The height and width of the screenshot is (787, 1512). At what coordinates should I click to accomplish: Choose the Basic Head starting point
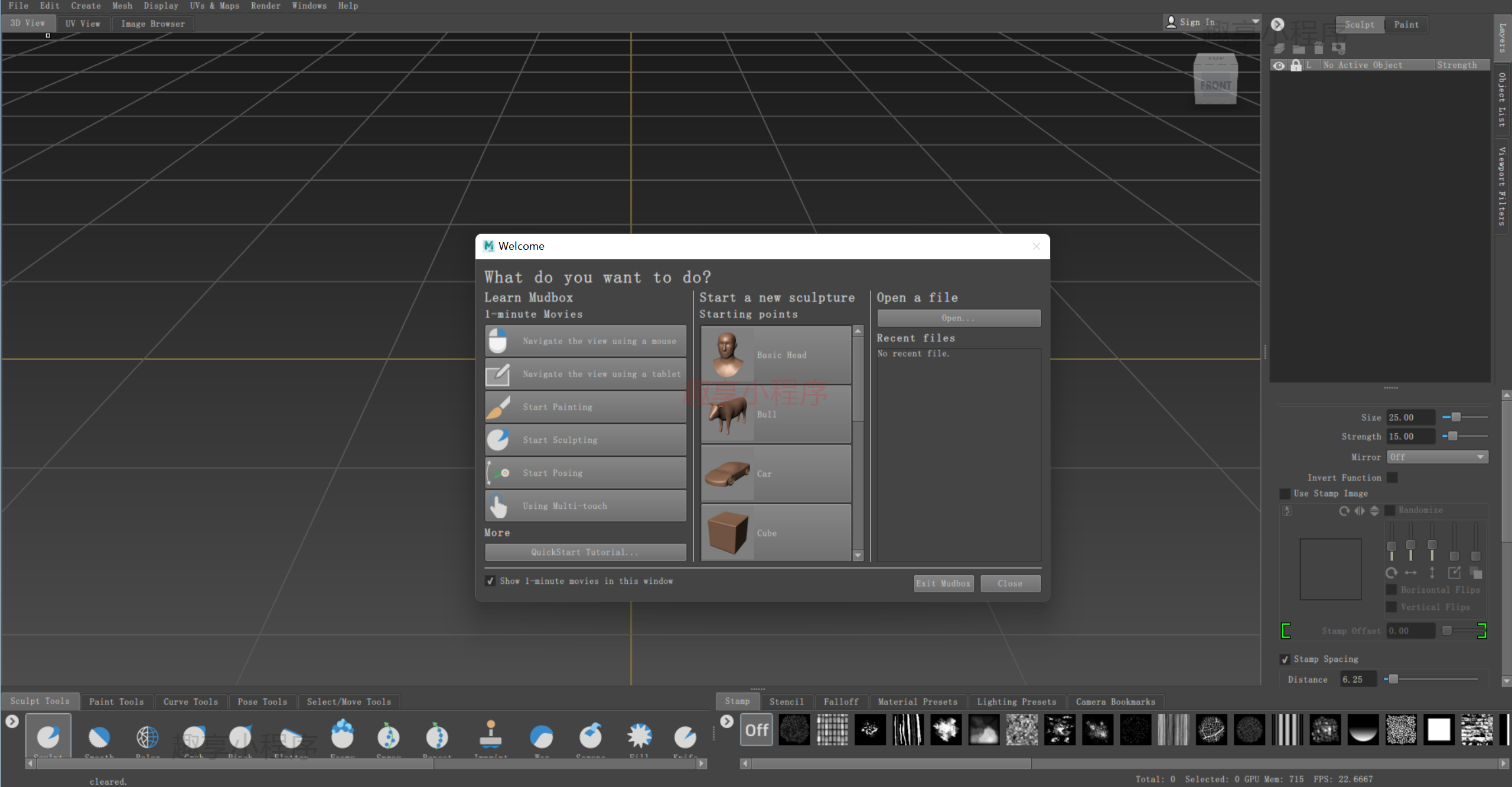pyautogui.click(x=775, y=355)
